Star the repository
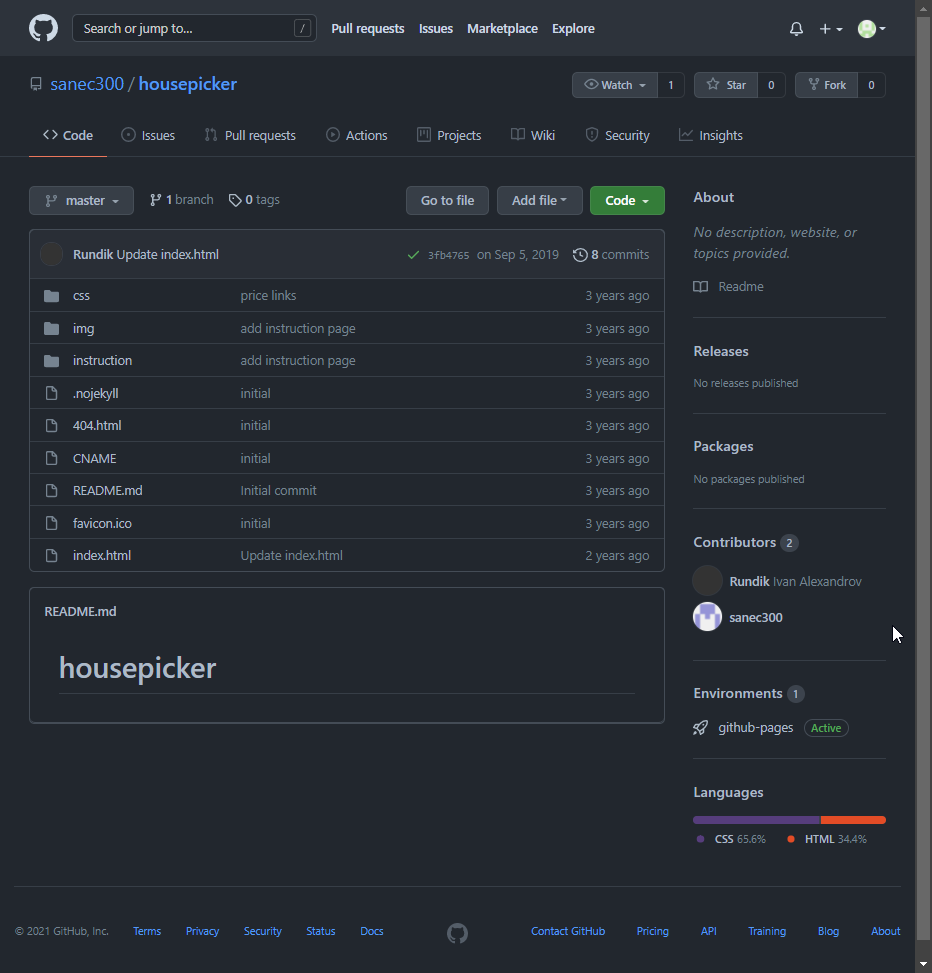932x973 pixels. click(725, 85)
